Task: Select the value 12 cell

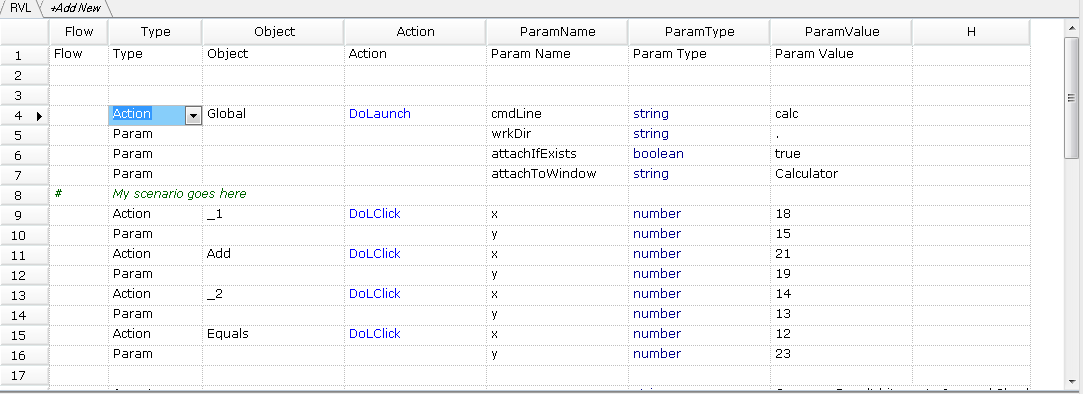Action: [x=841, y=335]
